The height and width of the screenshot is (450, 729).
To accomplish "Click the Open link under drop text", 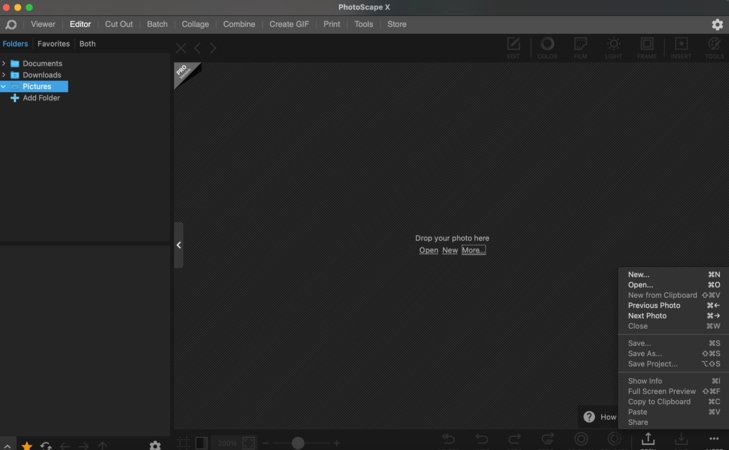I will click(x=428, y=250).
